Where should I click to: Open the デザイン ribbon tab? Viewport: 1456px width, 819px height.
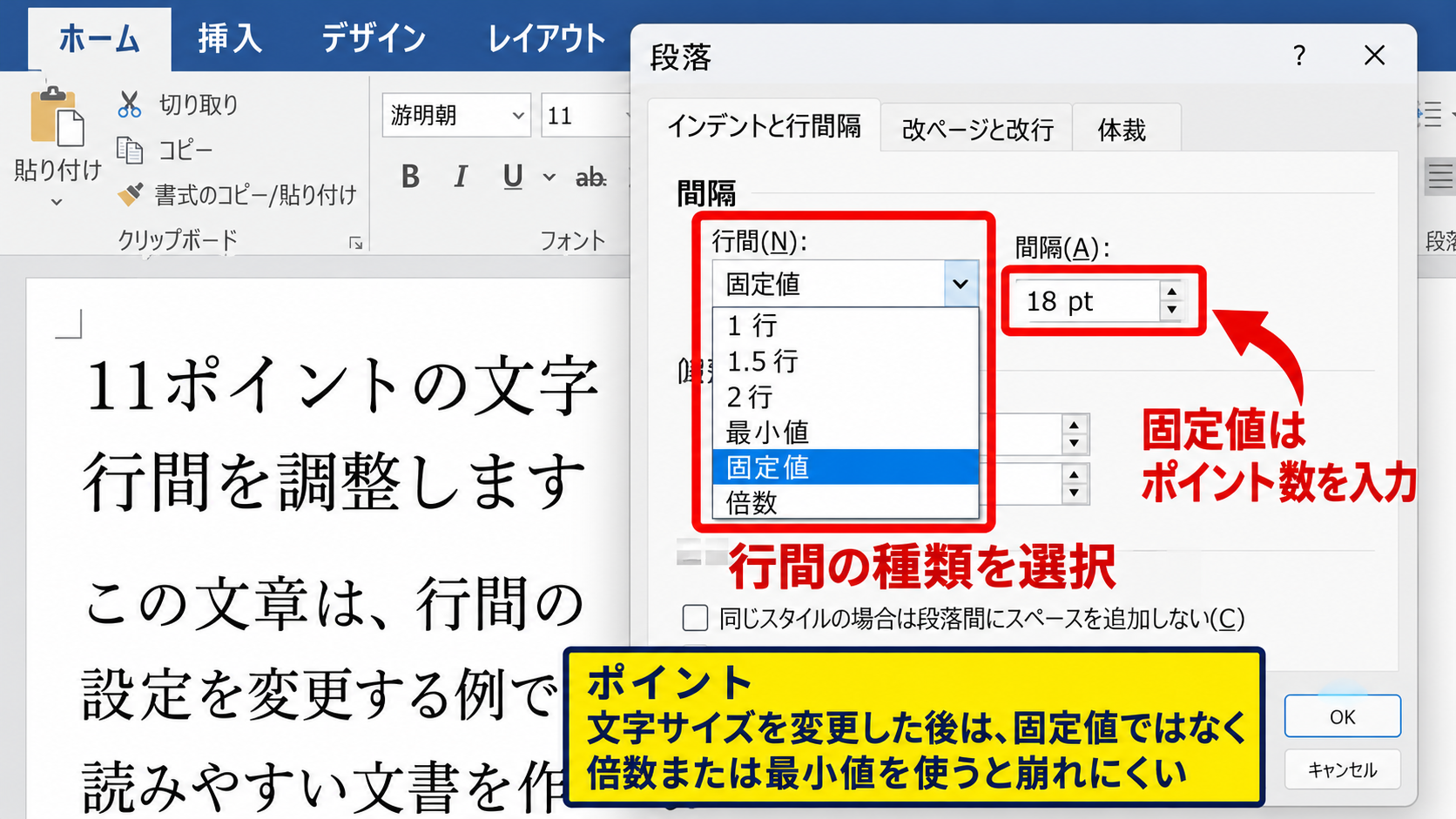pos(374,39)
